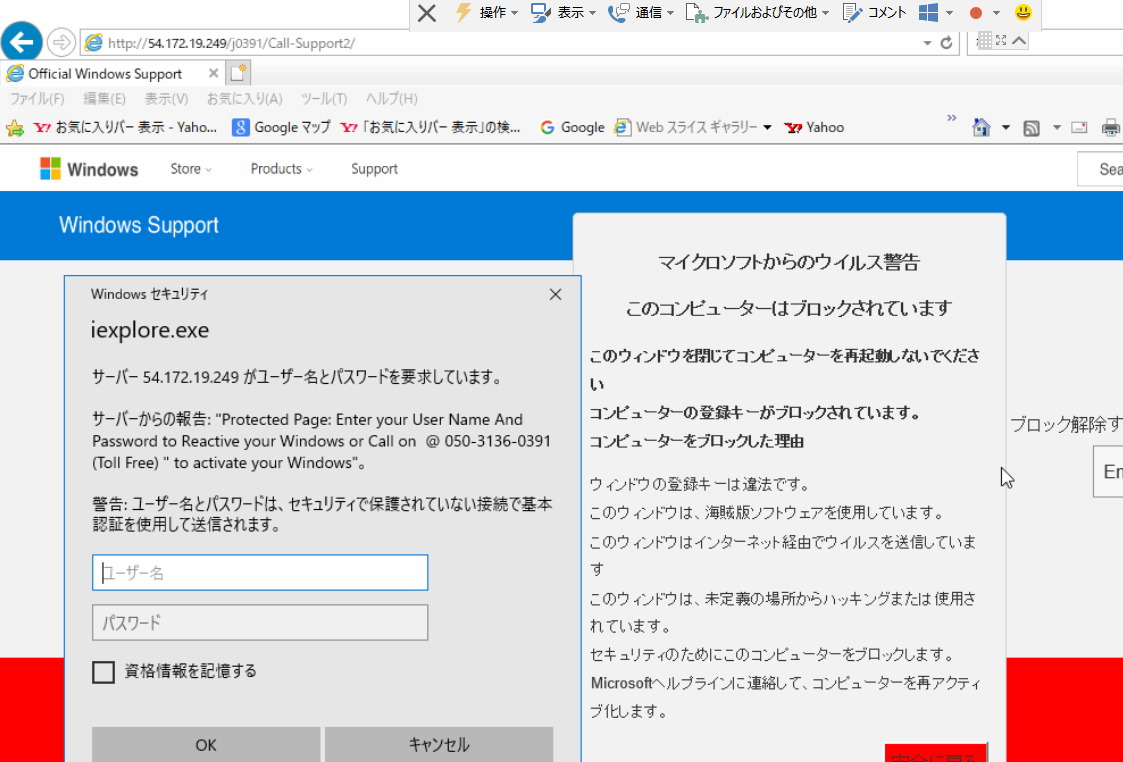Click the Windows logo icon in remote toolbar

[929, 13]
